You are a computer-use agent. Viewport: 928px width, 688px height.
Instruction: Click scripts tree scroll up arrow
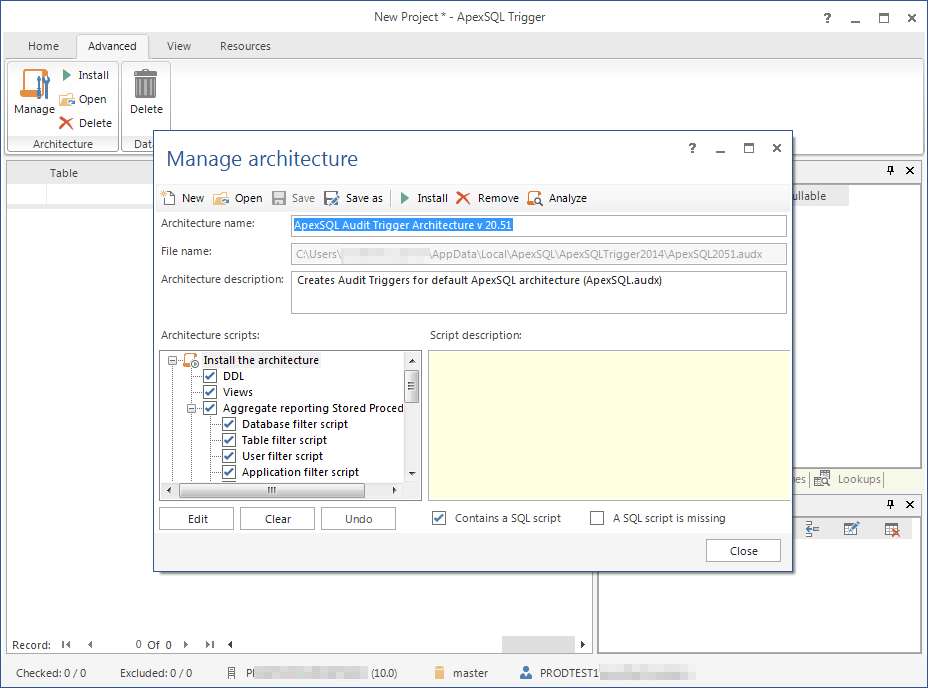tap(412, 361)
